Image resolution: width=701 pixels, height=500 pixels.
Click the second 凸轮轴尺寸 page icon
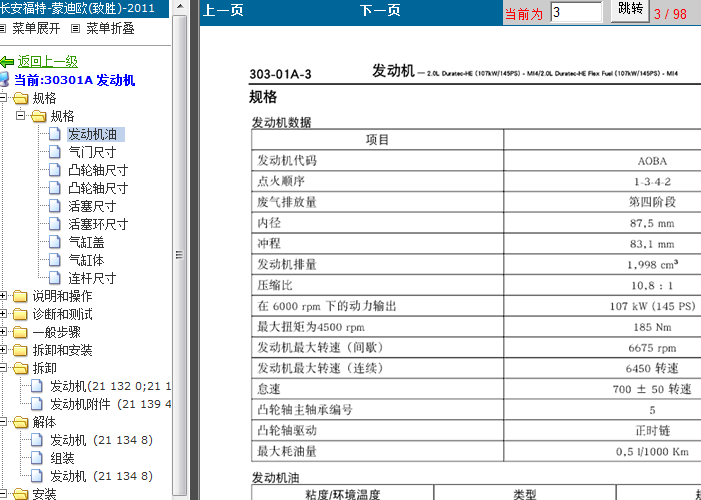click(x=55, y=188)
